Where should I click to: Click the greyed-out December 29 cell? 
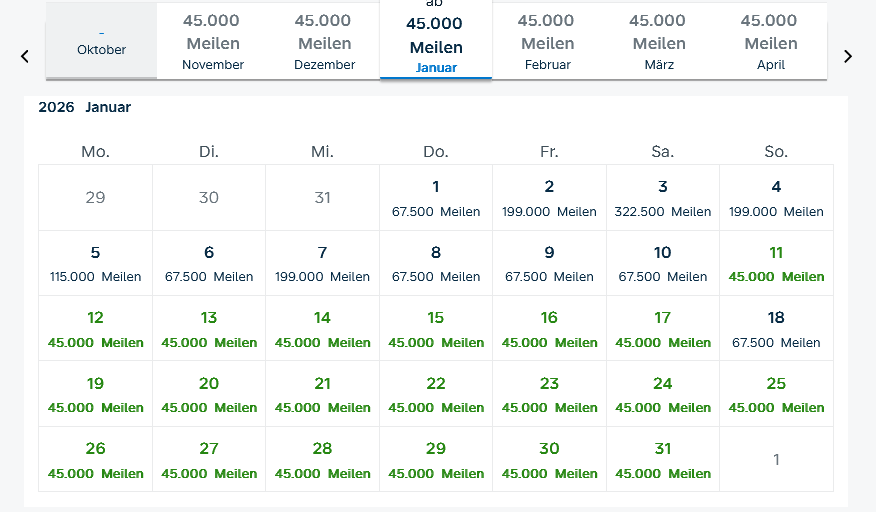(x=95, y=198)
